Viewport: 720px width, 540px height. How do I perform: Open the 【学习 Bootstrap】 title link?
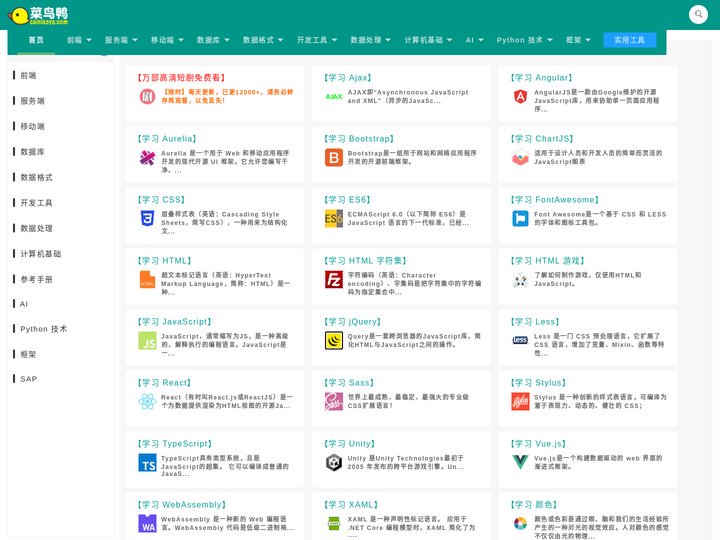pos(359,139)
